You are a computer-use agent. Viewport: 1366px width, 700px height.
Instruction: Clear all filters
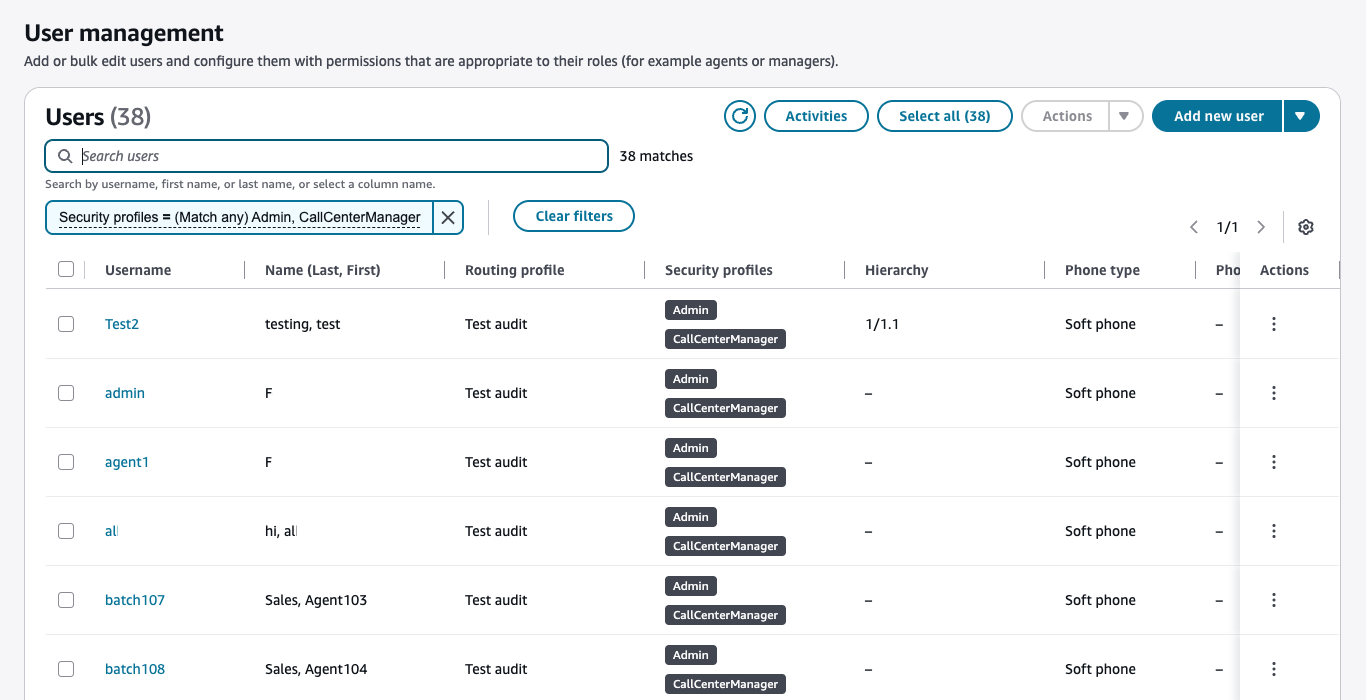click(574, 216)
